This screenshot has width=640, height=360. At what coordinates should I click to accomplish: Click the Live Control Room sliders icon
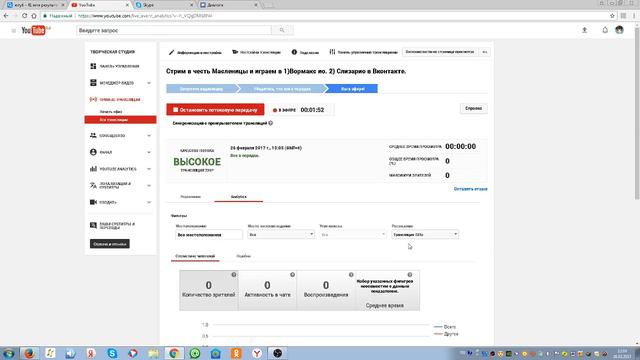coord(332,52)
